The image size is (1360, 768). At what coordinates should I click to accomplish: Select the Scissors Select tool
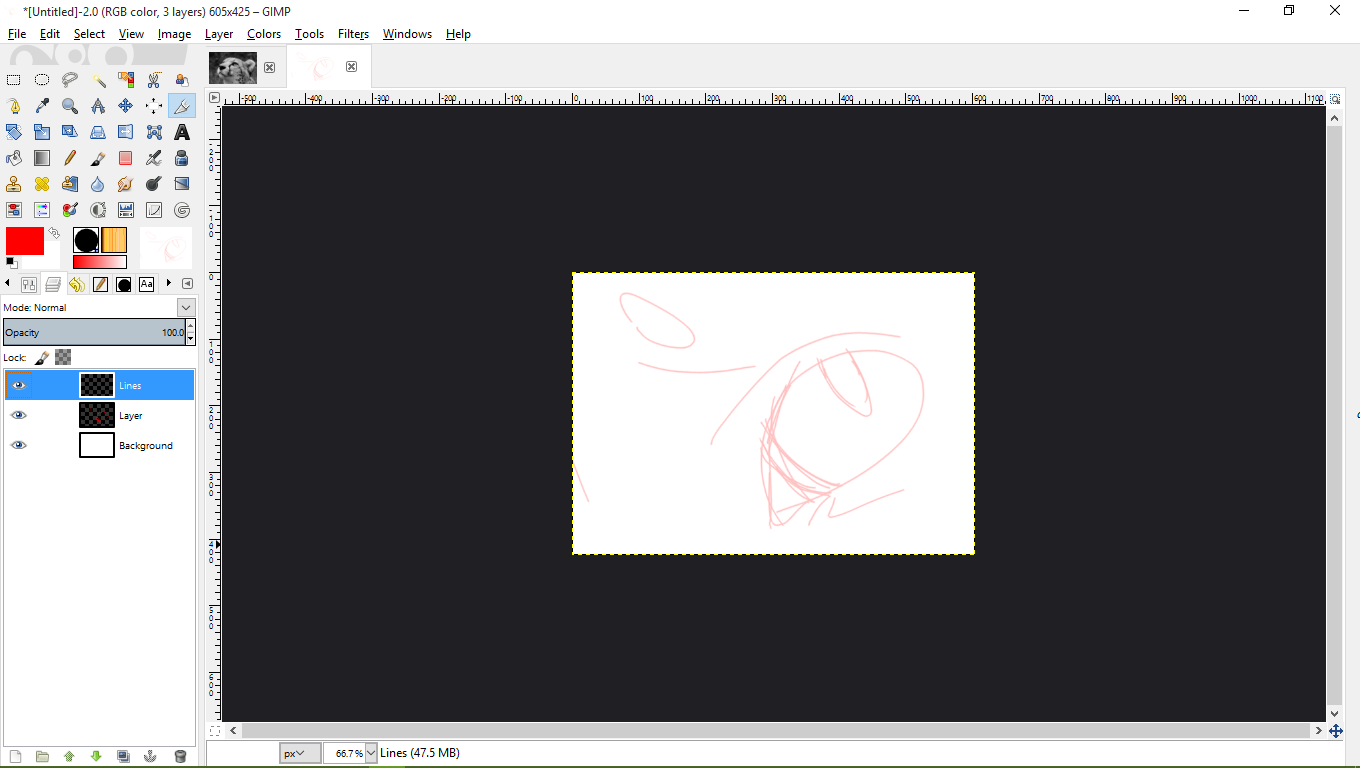154,79
